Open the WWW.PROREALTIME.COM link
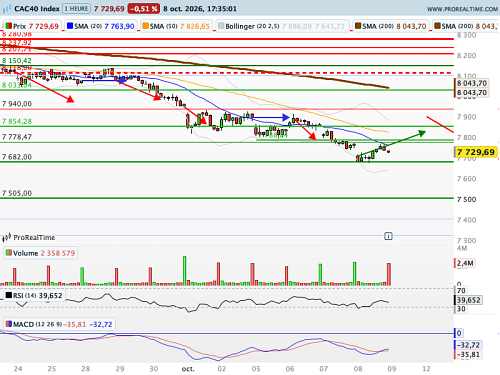The height and width of the screenshot is (375, 500). coord(462,9)
